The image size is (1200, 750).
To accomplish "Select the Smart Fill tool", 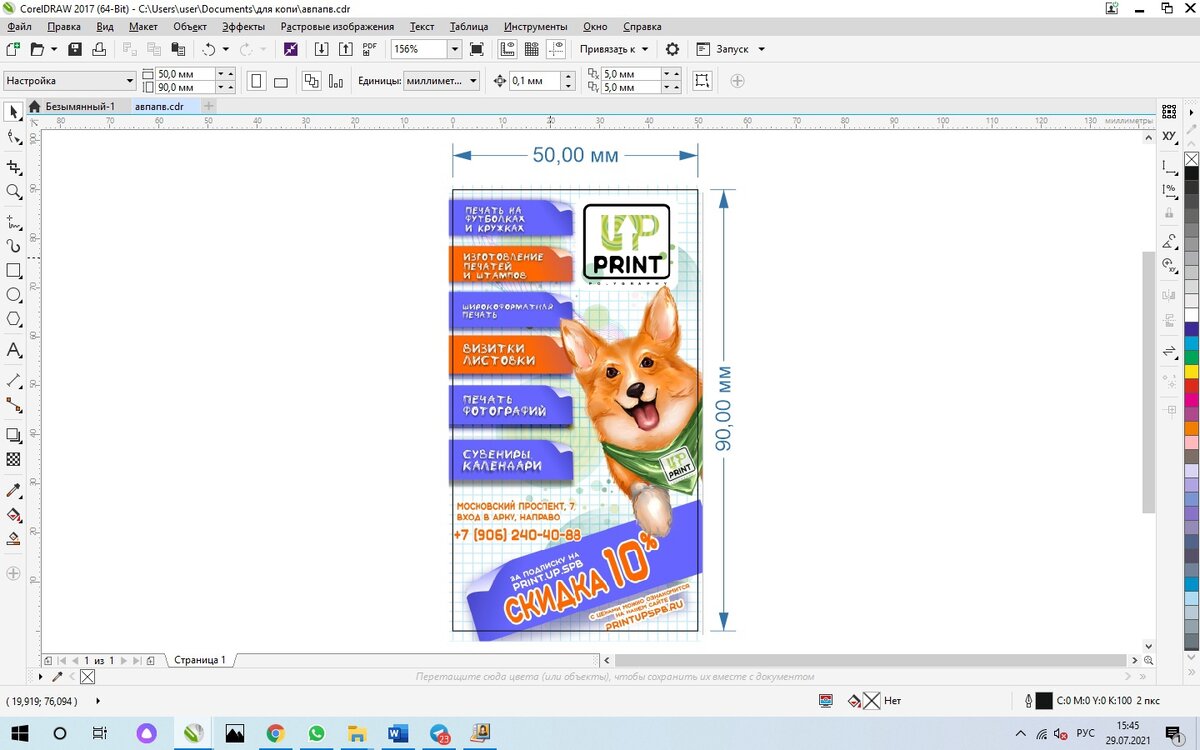I will [13, 539].
